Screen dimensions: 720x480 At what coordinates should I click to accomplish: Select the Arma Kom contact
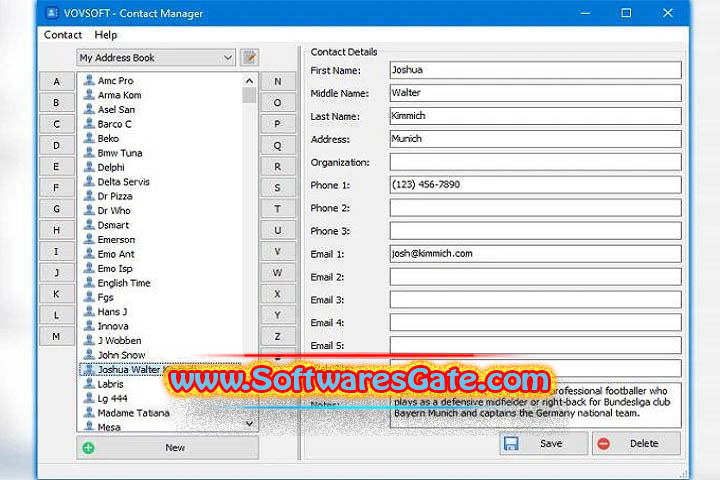[x=119, y=95]
